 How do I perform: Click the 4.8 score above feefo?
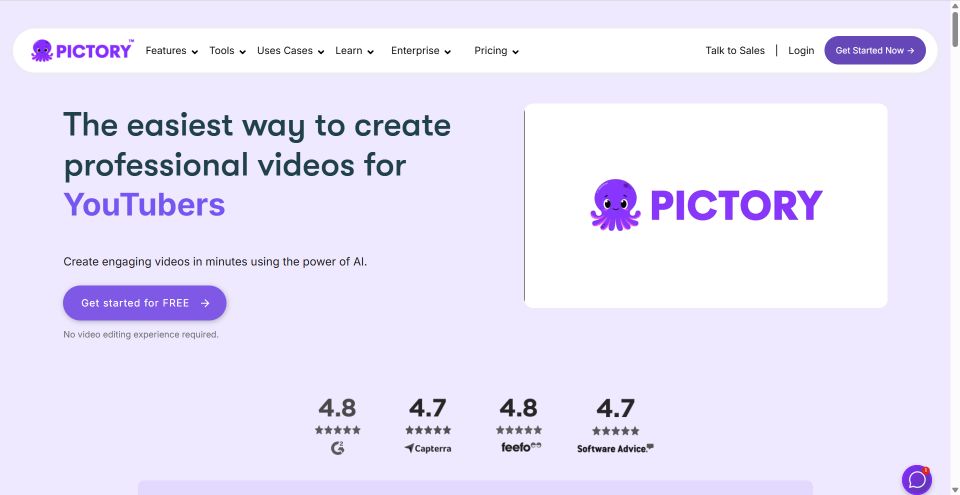tap(519, 408)
